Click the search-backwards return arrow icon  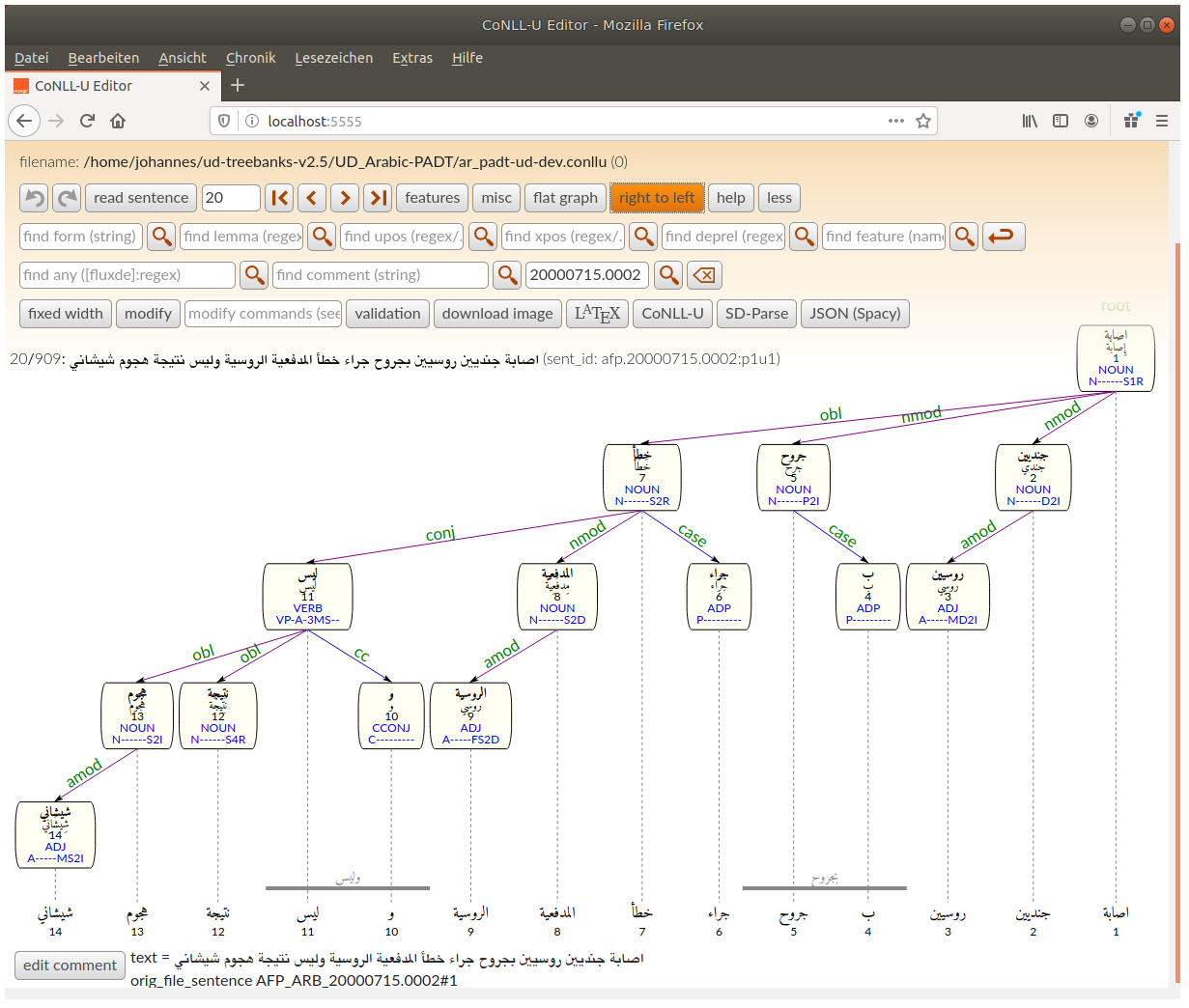(1005, 237)
